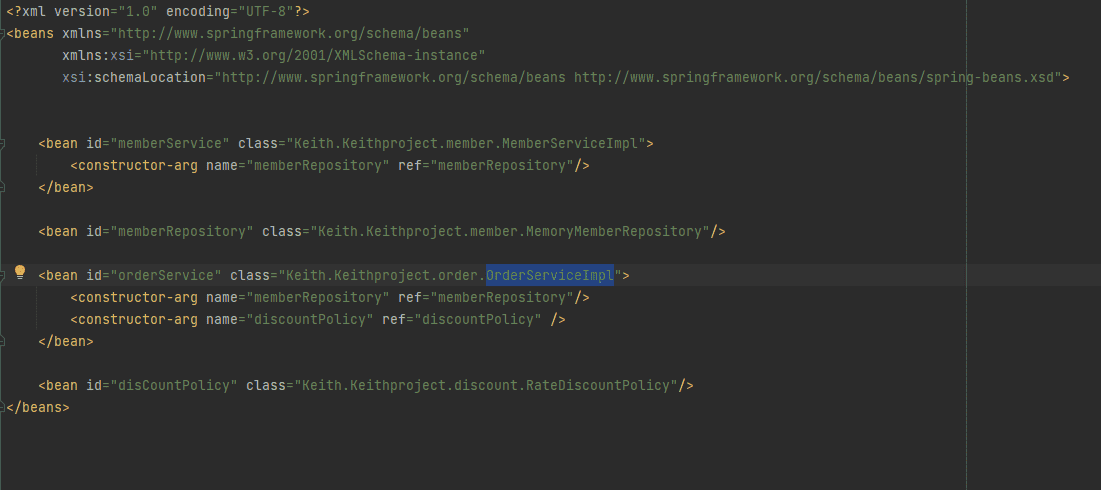Click the RateDiscountPolicy class value
The height and width of the screenshot is (490, 1101).
pos(486,385)
